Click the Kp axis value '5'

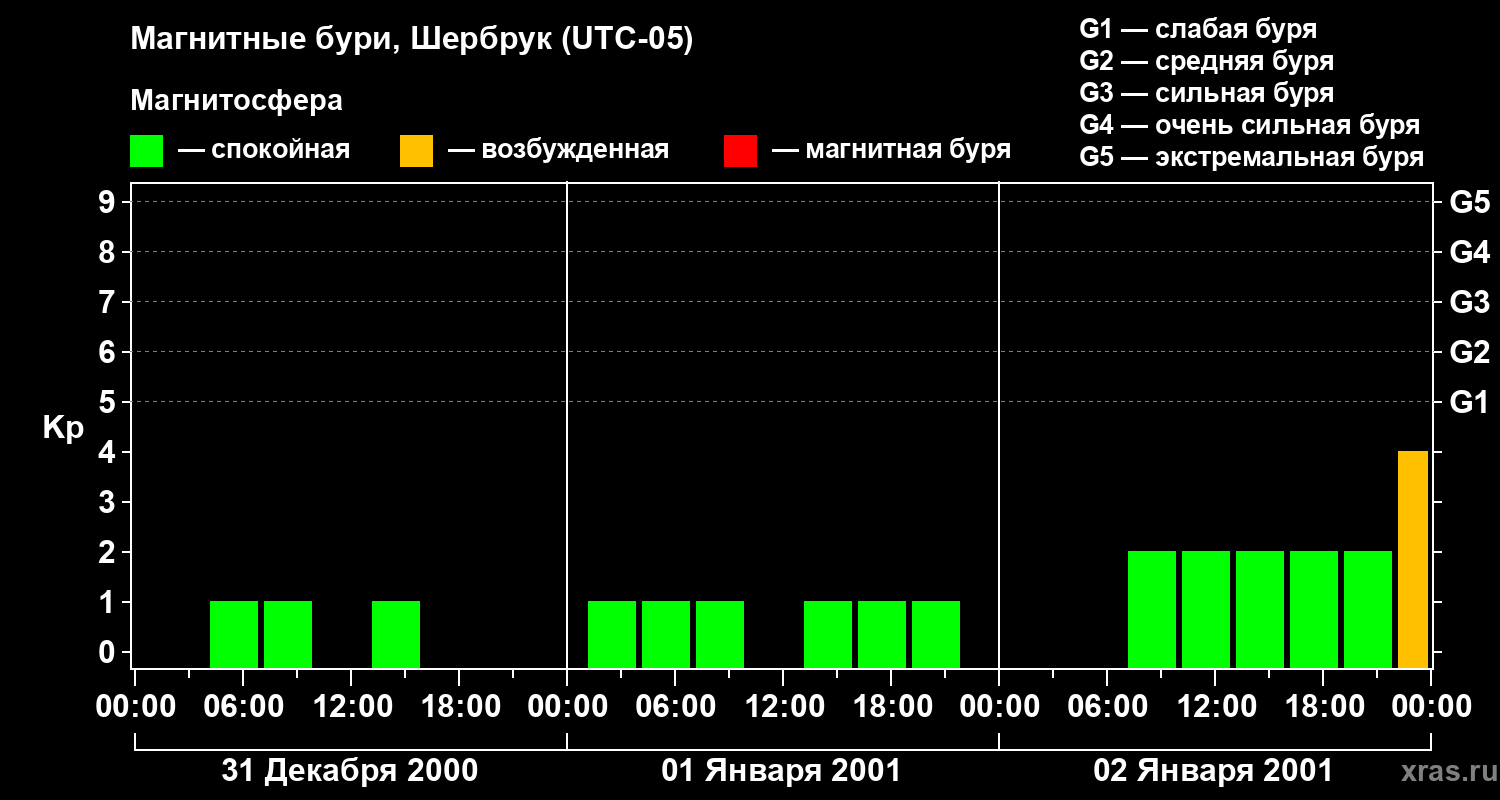[109, 402]
